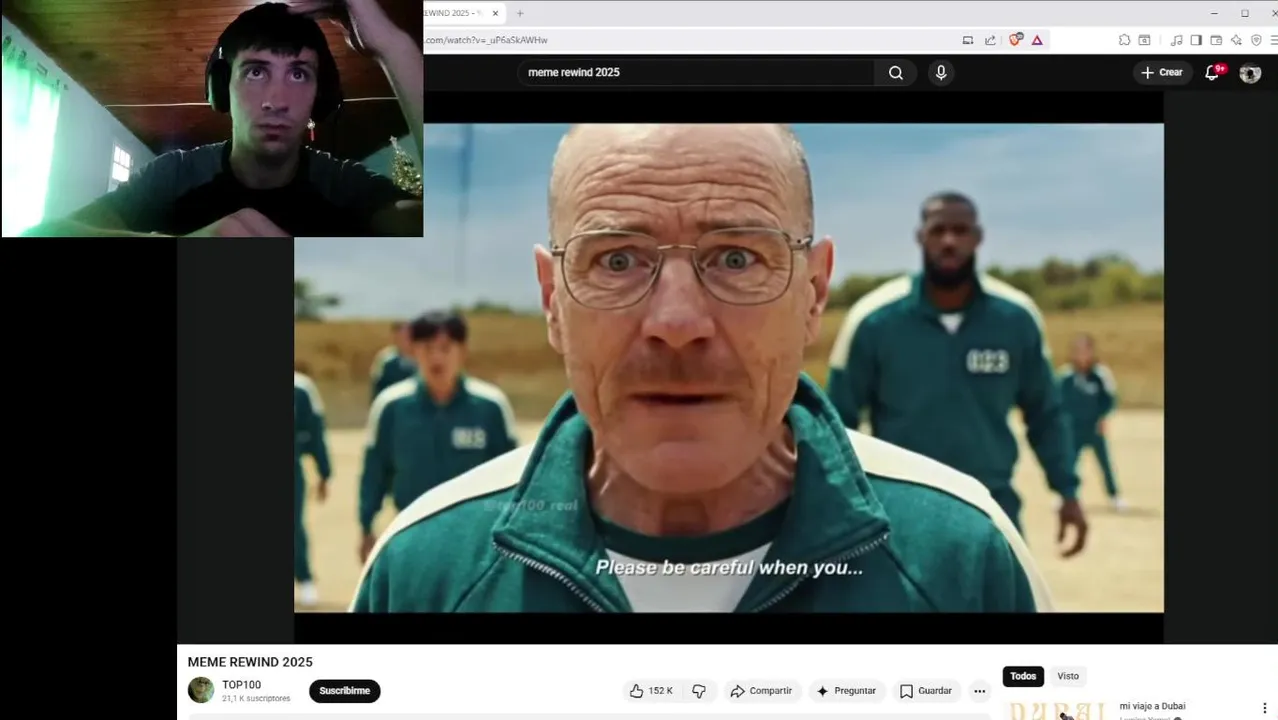1278x720 pixels.
Task: Open the YouTube account avatar menu
Action: (x=1250, y=73)
